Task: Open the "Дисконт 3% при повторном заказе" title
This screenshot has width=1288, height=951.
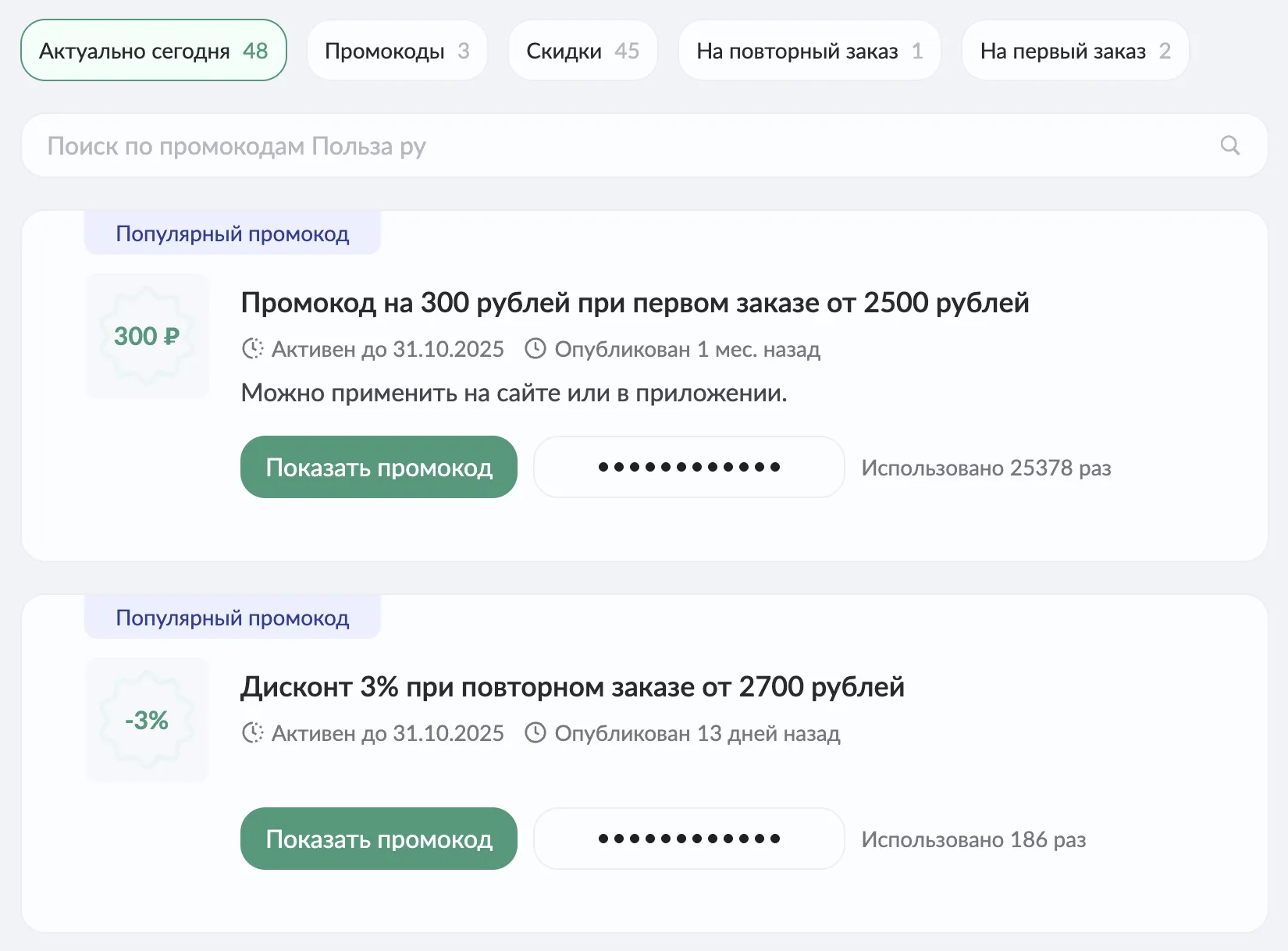Action: (x=572, y=686)
